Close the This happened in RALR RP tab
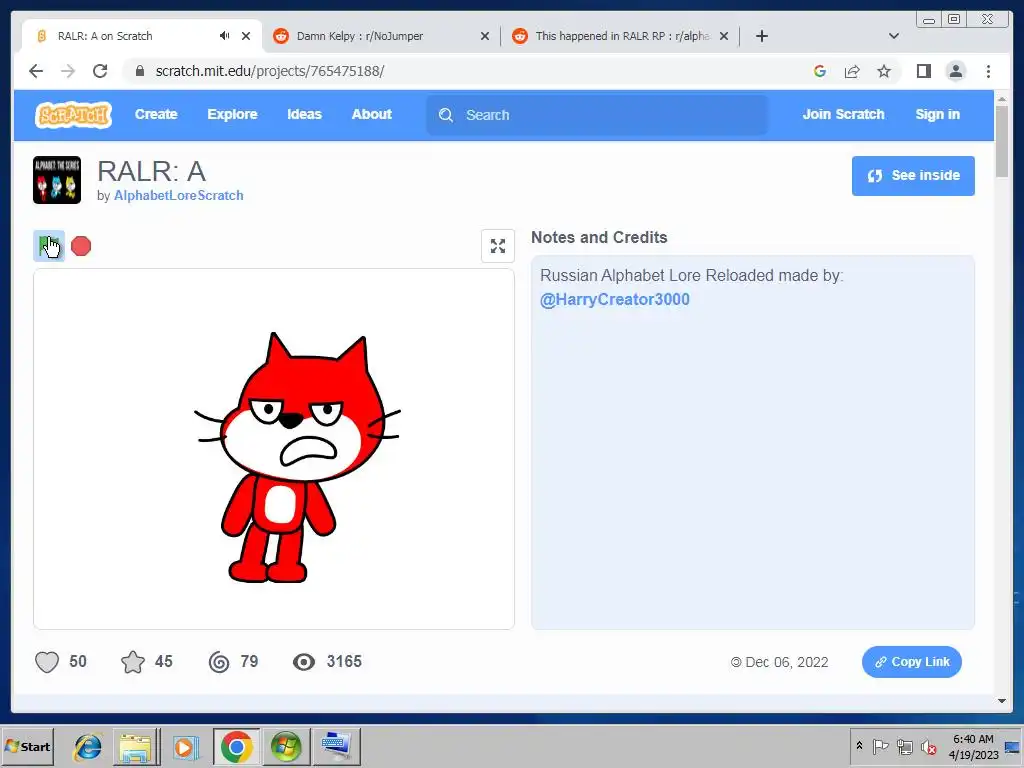The image size is (1024, 768). 724,36
